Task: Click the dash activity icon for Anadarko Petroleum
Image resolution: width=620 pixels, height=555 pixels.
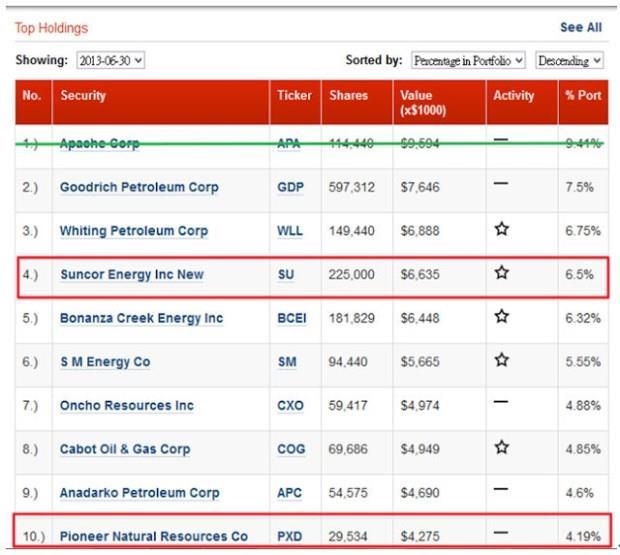Action: (x=501, y=489)
